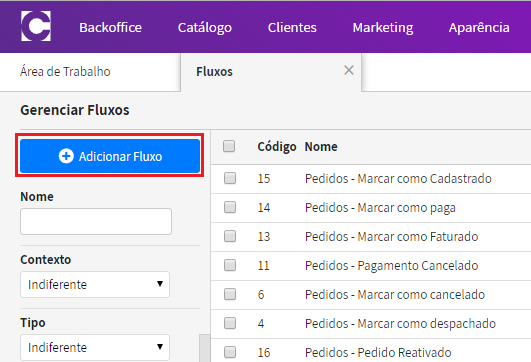Switch to Área de Trabalho tab
The height and width of the screenshot is (362, 531).
[65, 72]
